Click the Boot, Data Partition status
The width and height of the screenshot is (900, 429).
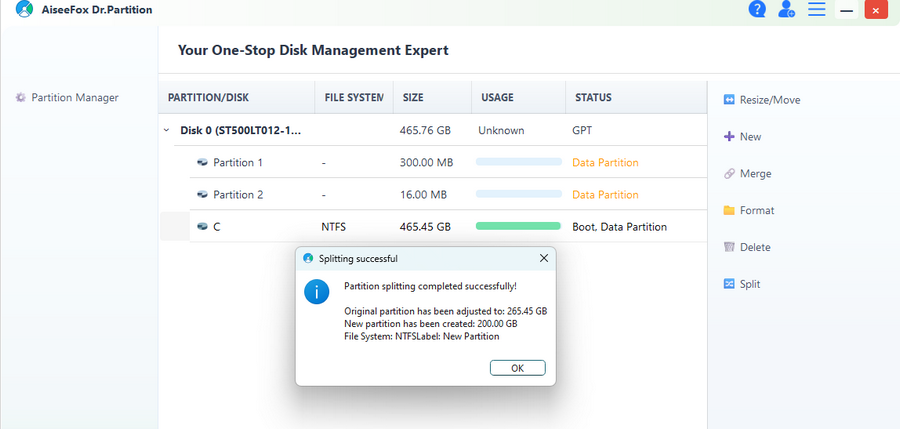619,227
